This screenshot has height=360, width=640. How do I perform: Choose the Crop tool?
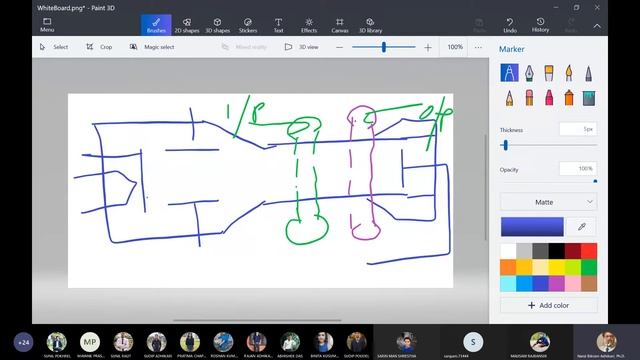pos(99,47)
